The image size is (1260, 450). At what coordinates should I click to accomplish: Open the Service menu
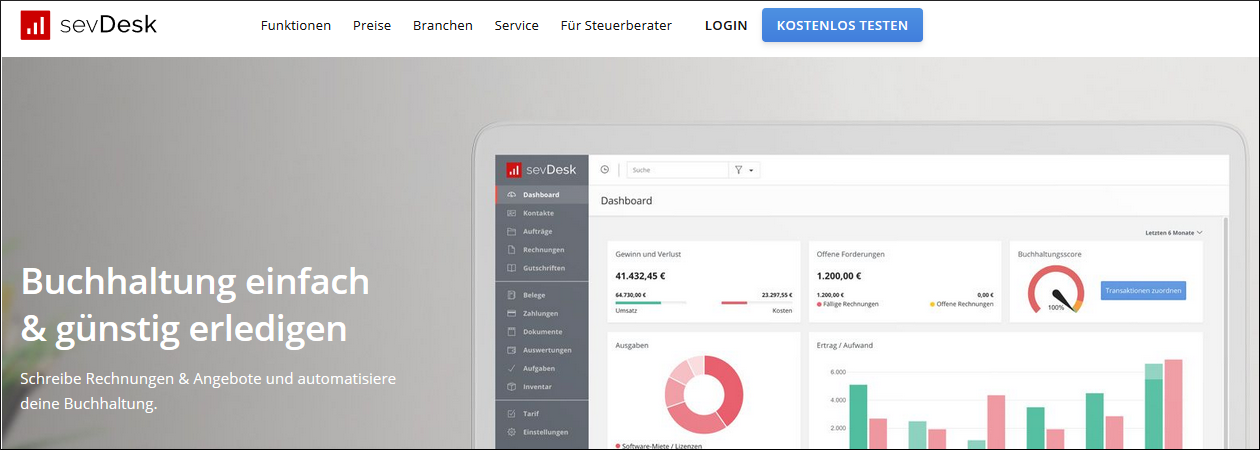(x=516, y=25)
